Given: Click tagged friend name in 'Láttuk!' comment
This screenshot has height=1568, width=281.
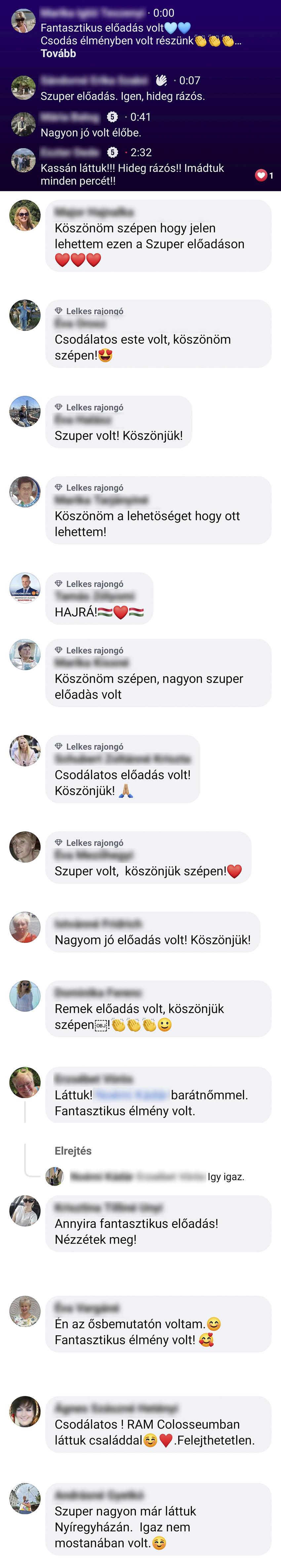Looking at the screenshot, I should pyautogui.click(x=131, y=1094).
